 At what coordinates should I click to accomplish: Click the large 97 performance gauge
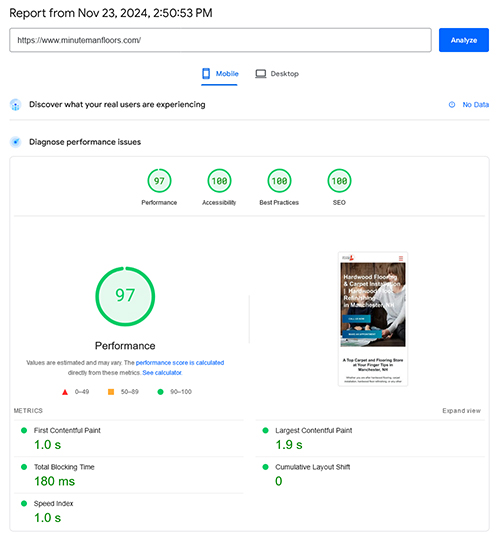tap(125, 296)
